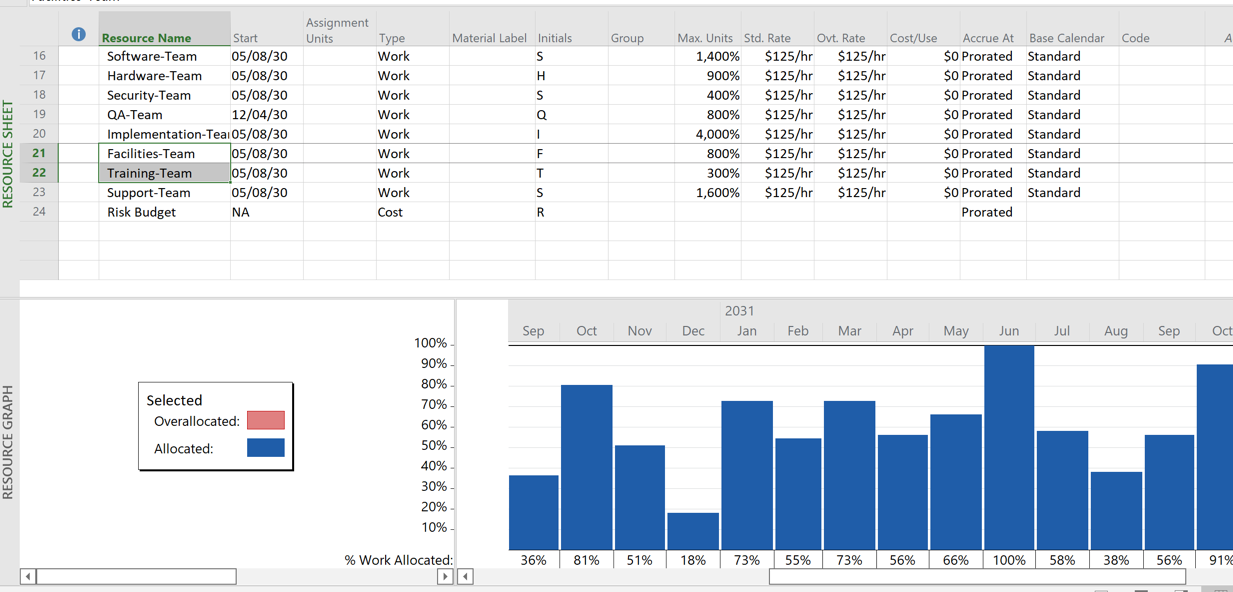Click the graph pane horizontal scrollbar thumb
This screenshot has width=1233, height=592.
pyautogui.click(x=977, y=577)
